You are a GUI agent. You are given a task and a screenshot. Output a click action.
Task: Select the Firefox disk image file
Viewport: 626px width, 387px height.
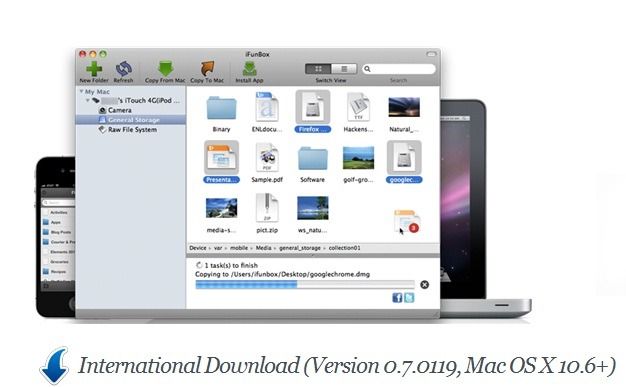coord(313,107)
